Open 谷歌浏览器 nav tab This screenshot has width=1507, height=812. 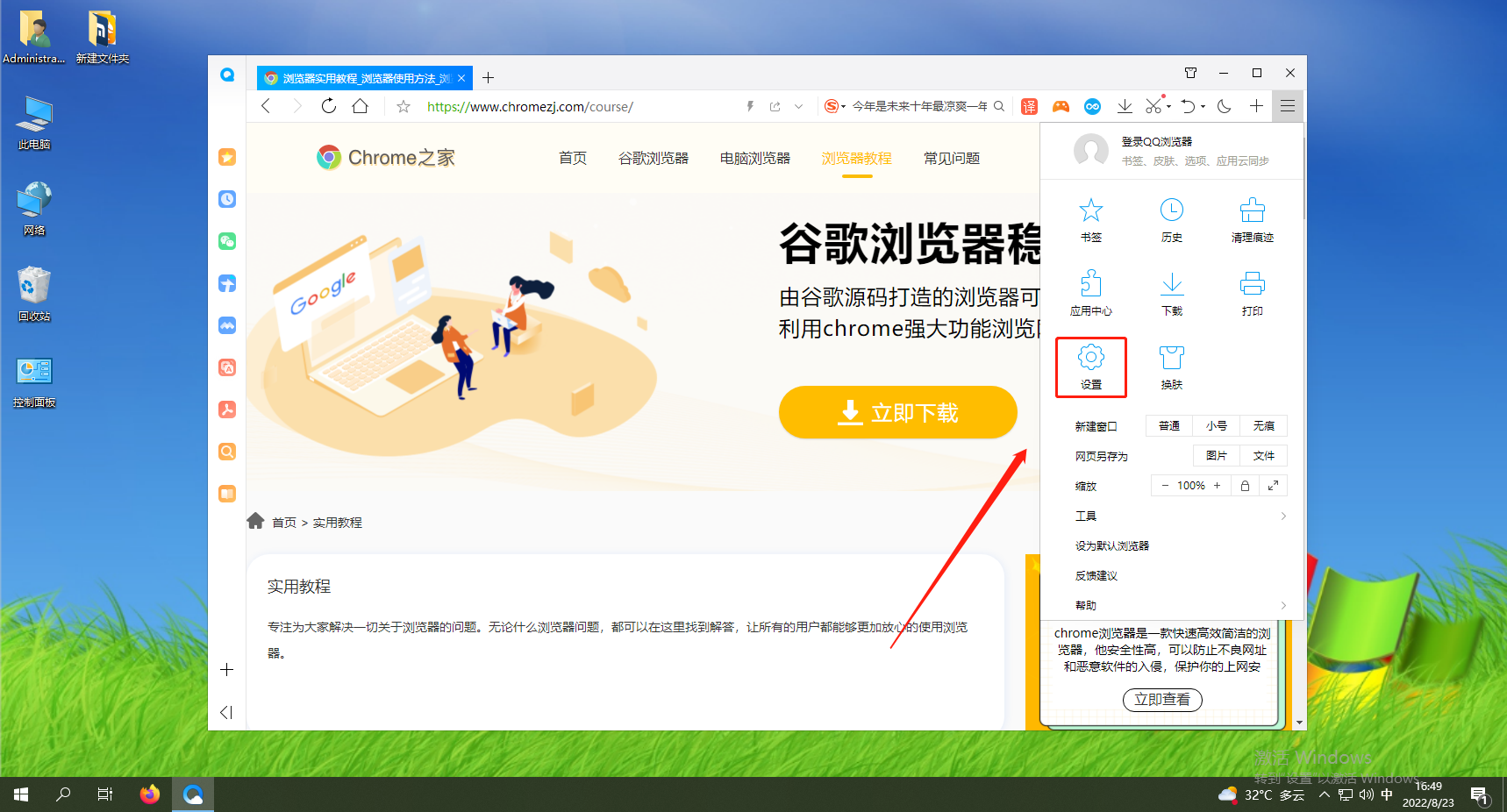click(x=654, y=158)
